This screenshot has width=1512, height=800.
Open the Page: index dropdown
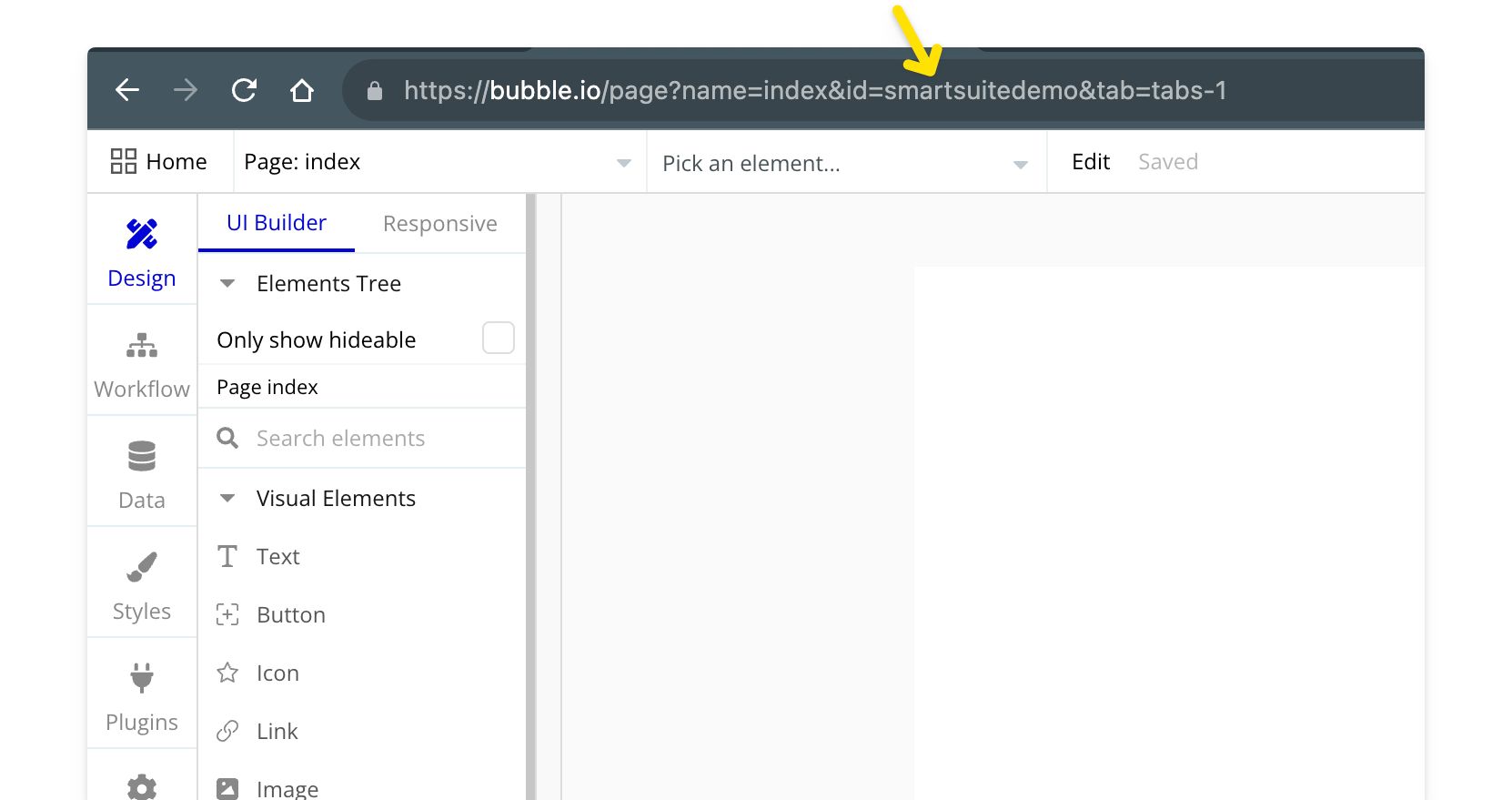(437, 162)
